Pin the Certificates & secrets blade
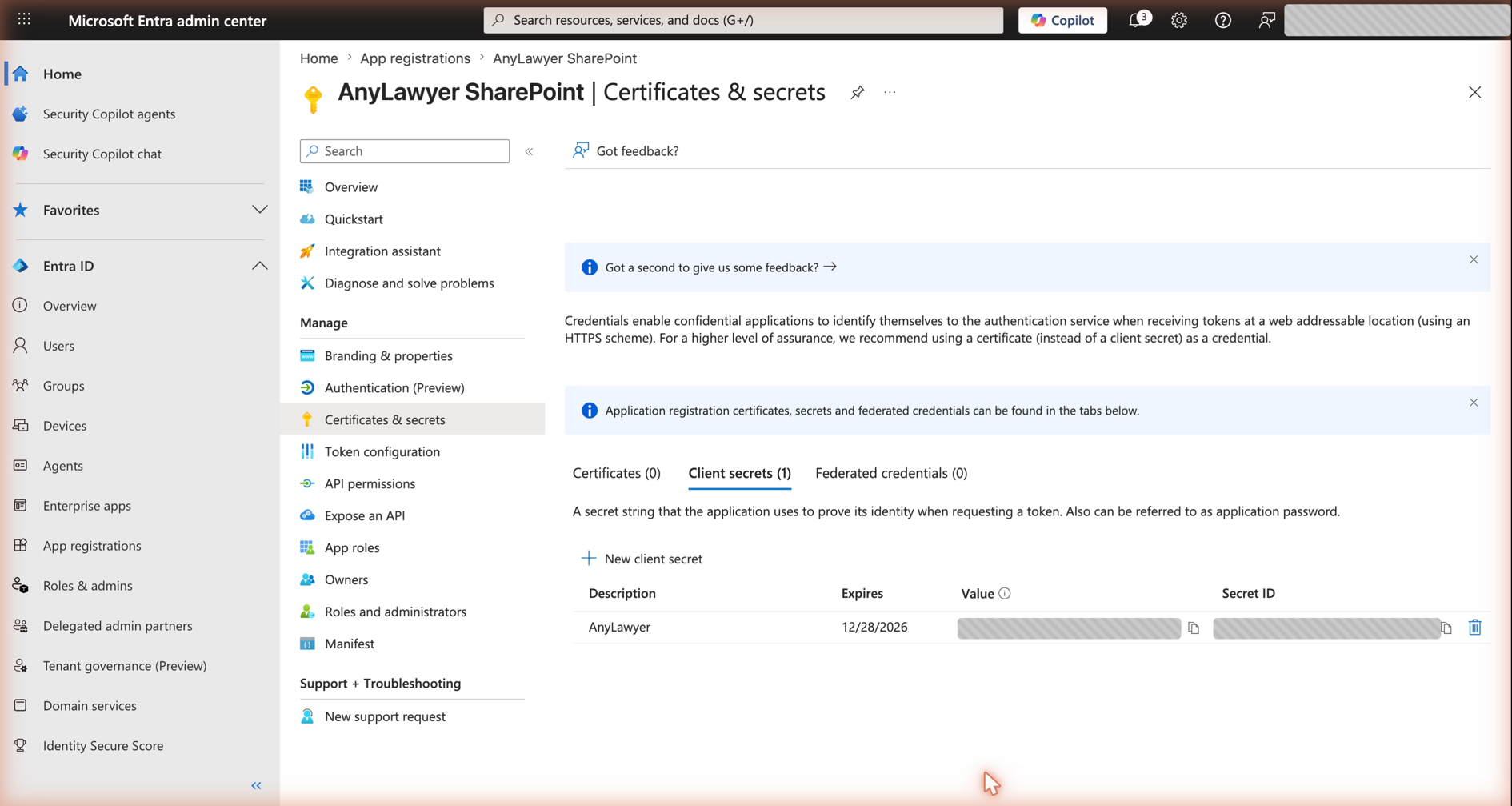This screenshot has height=806, width=1512. click(x=858, y=93)
